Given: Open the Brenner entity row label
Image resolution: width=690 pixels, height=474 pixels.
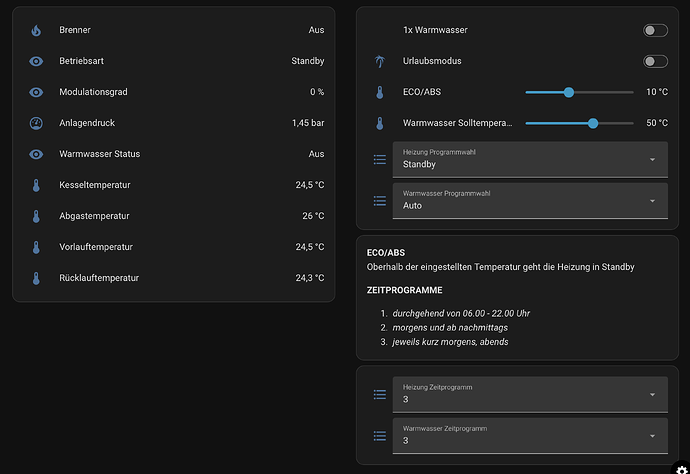Looking at the screenshot, I should [75, 30].
